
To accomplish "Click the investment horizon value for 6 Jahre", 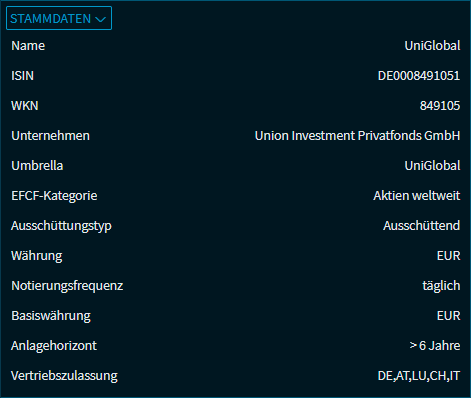I will [x=435, y=346].
